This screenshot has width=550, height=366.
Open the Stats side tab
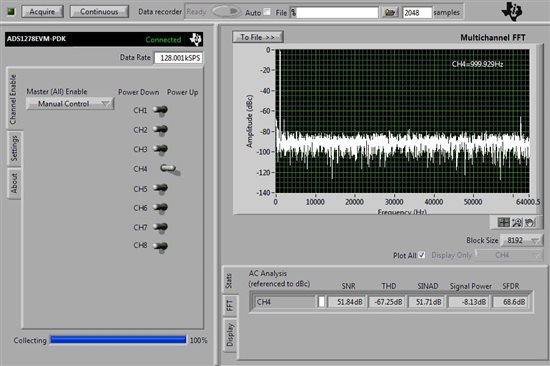[x=229, y=281]
